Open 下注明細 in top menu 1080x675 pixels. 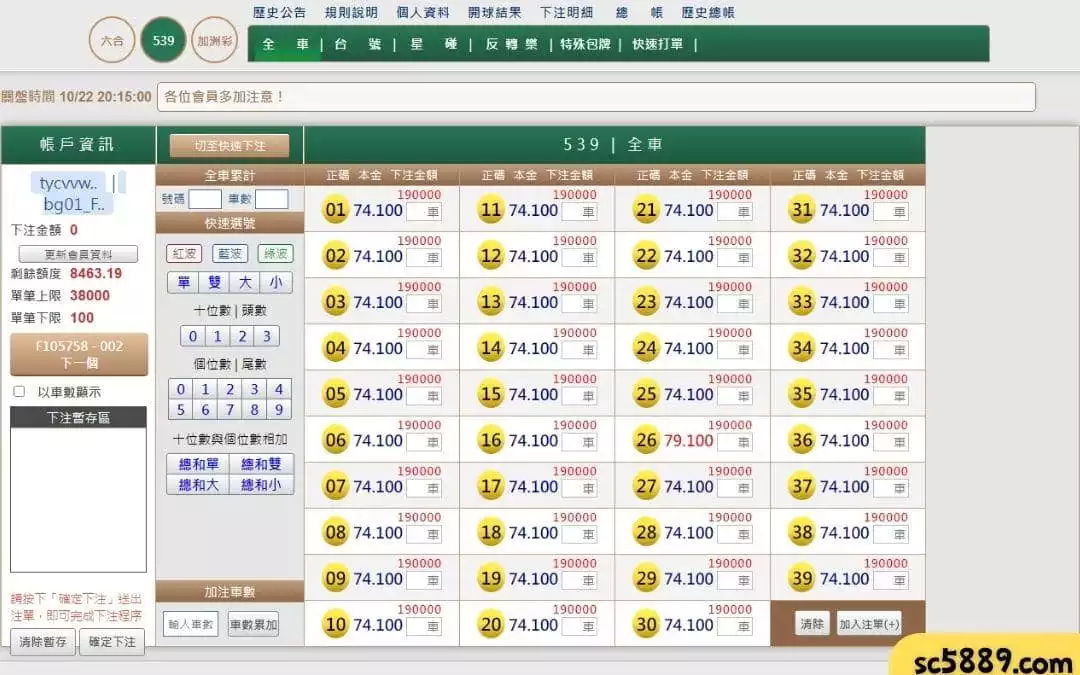pyautogui.click(x=566, y=12)
